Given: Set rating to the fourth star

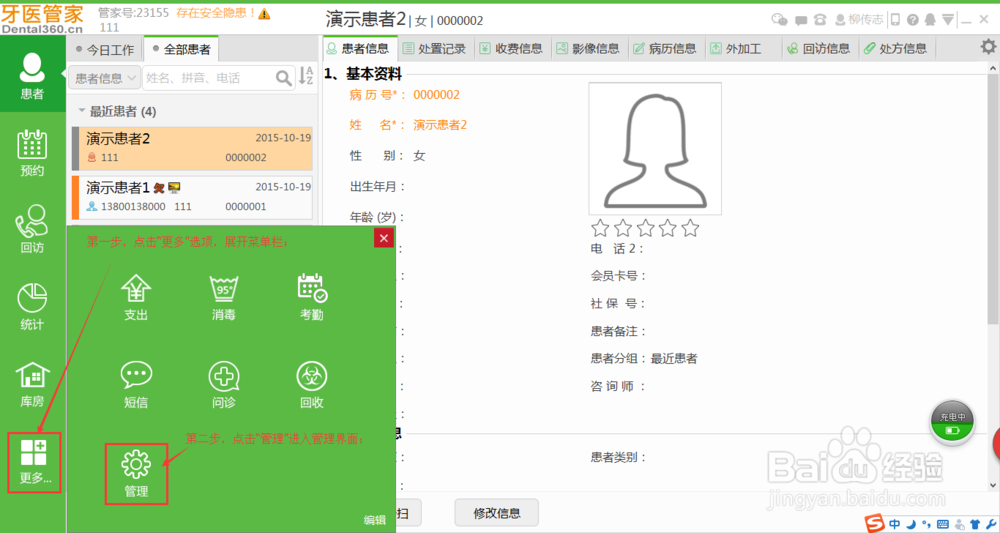Looking at the screenshot, I should (668, 228).
